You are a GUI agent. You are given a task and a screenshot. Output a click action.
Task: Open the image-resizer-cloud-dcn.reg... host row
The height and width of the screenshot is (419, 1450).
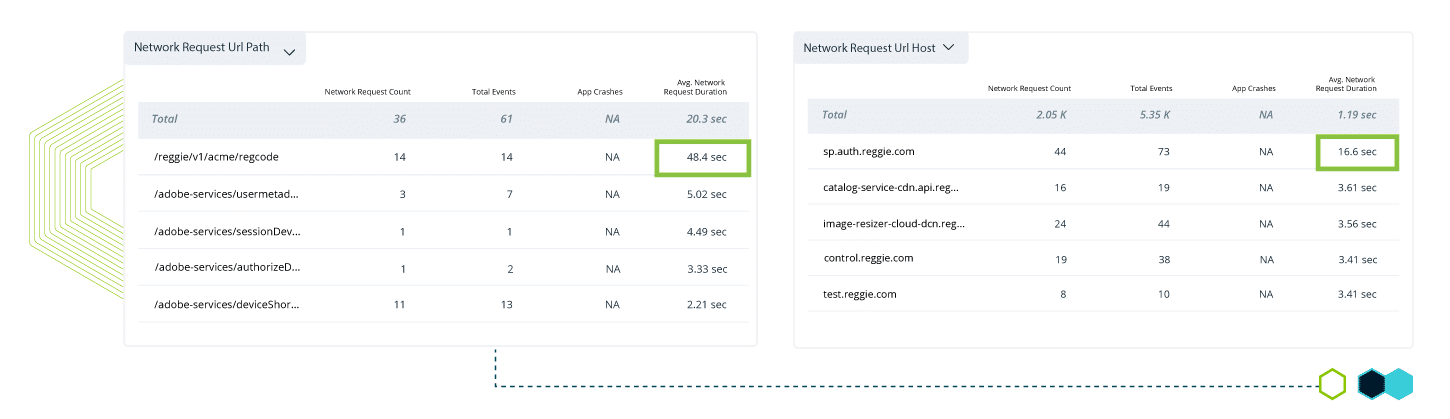coord(894,223)
